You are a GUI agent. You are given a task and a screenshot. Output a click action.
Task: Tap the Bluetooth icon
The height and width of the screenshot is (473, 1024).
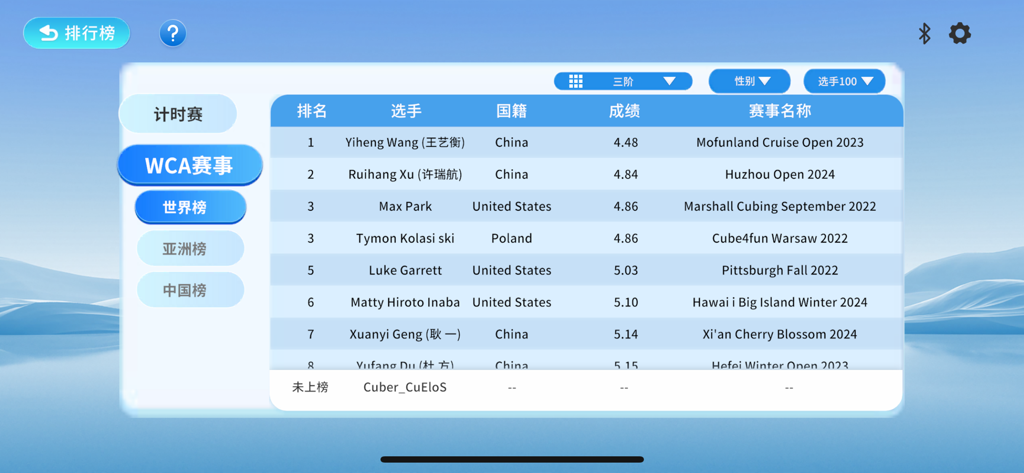point(924,33)
